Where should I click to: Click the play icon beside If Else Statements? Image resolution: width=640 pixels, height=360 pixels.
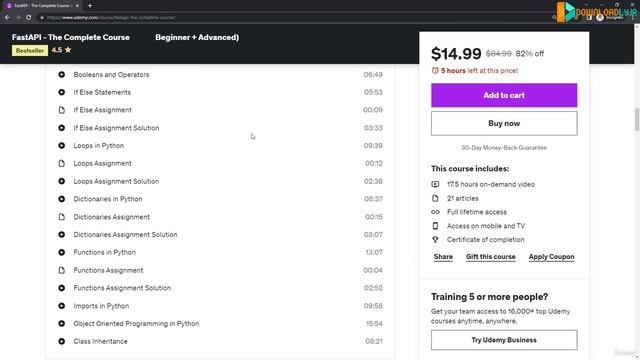[62, 92]
